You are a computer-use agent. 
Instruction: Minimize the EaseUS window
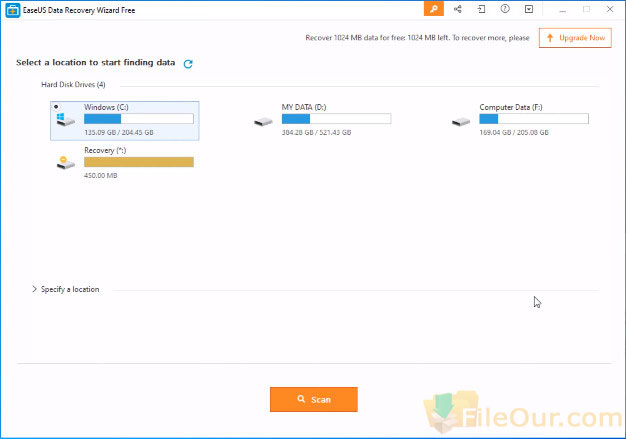click(563, 10)
